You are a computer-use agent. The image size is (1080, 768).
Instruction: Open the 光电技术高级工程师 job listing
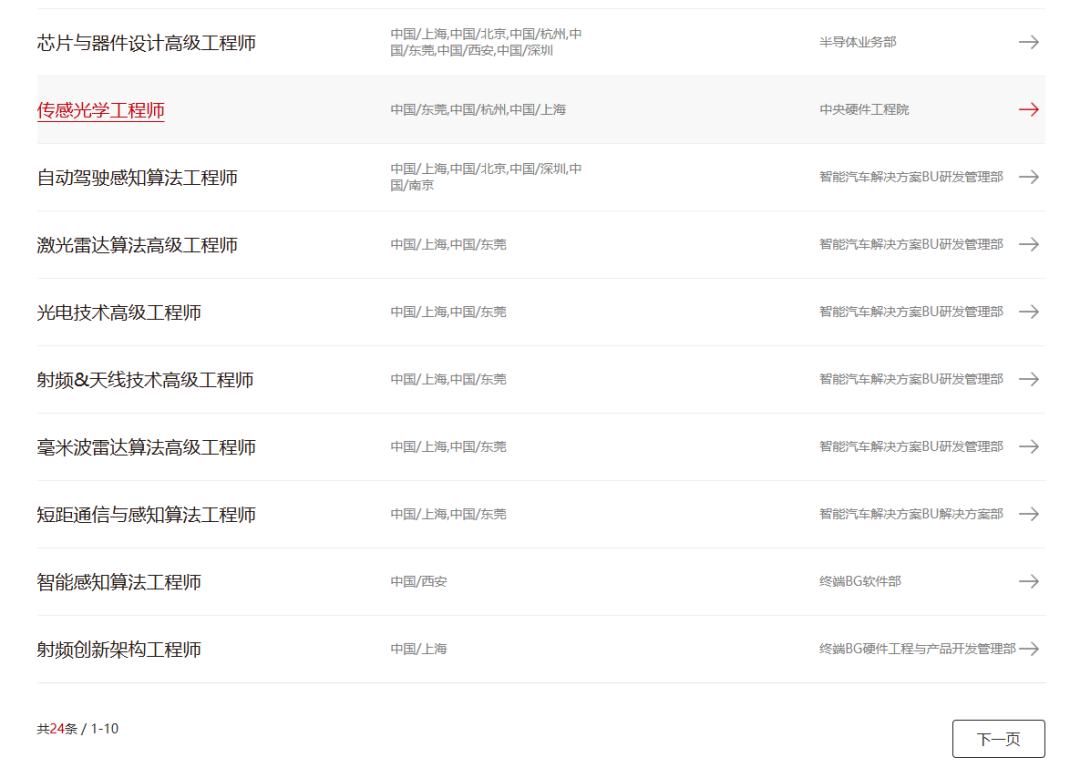[x=118, y=313]
